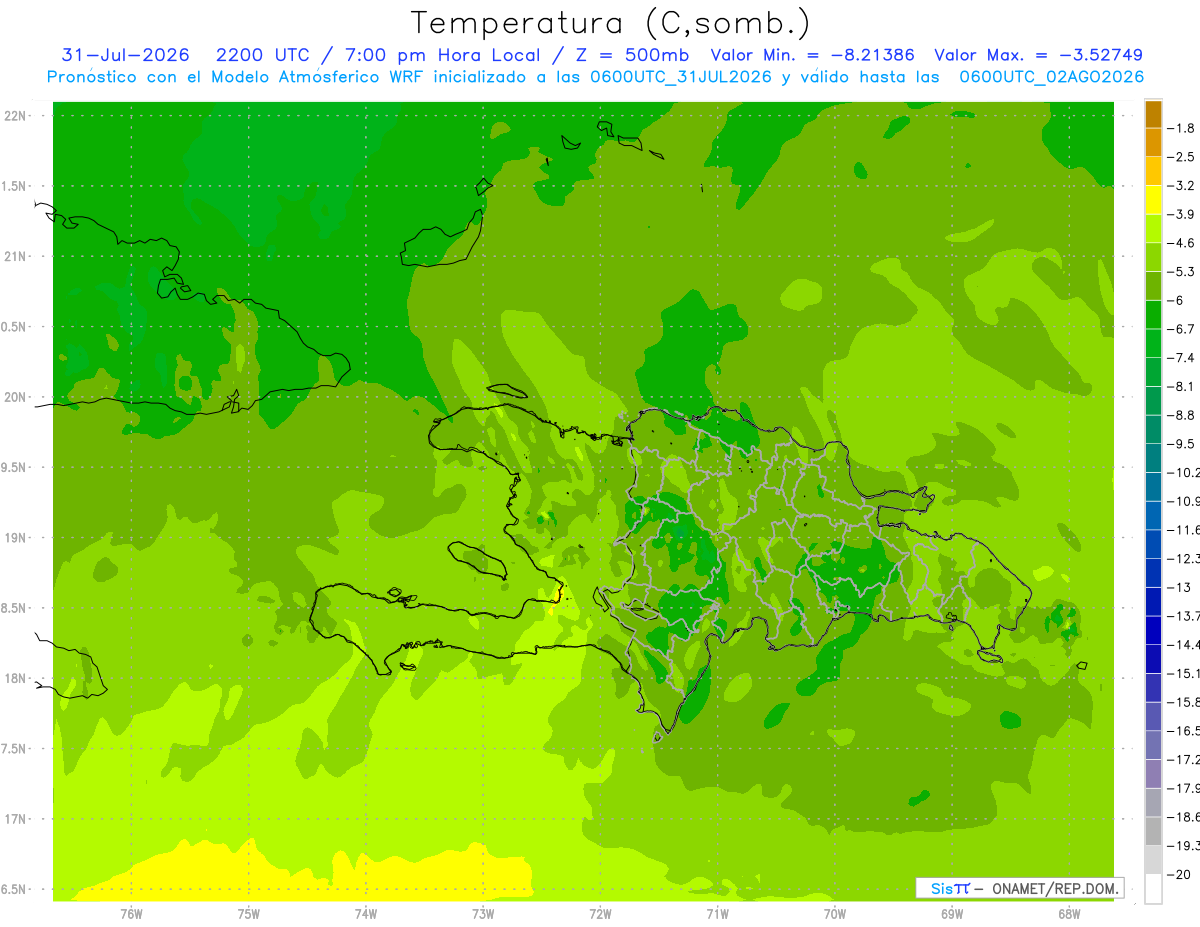
Task: Click the "-2.5" colorbar value
Action: tap(1181, 157)
